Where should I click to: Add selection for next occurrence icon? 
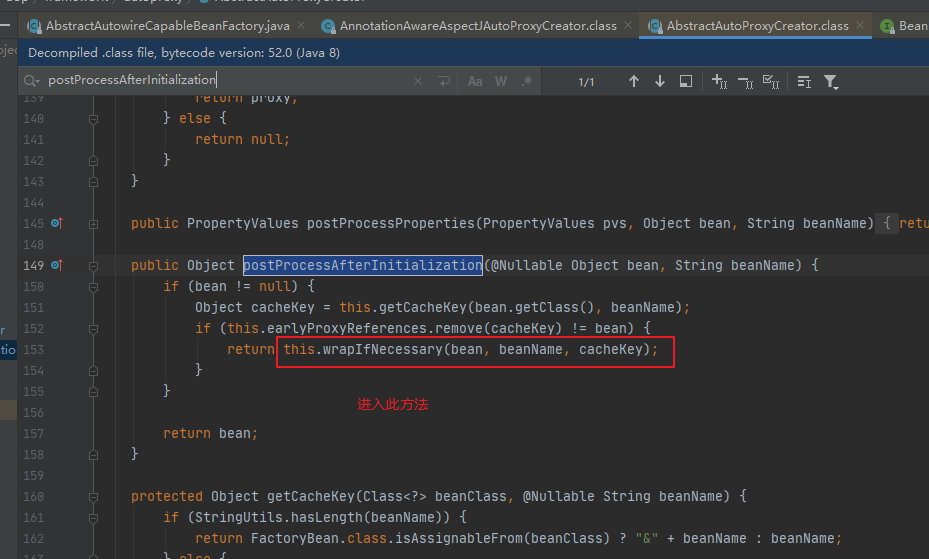(x=719, y=81)
